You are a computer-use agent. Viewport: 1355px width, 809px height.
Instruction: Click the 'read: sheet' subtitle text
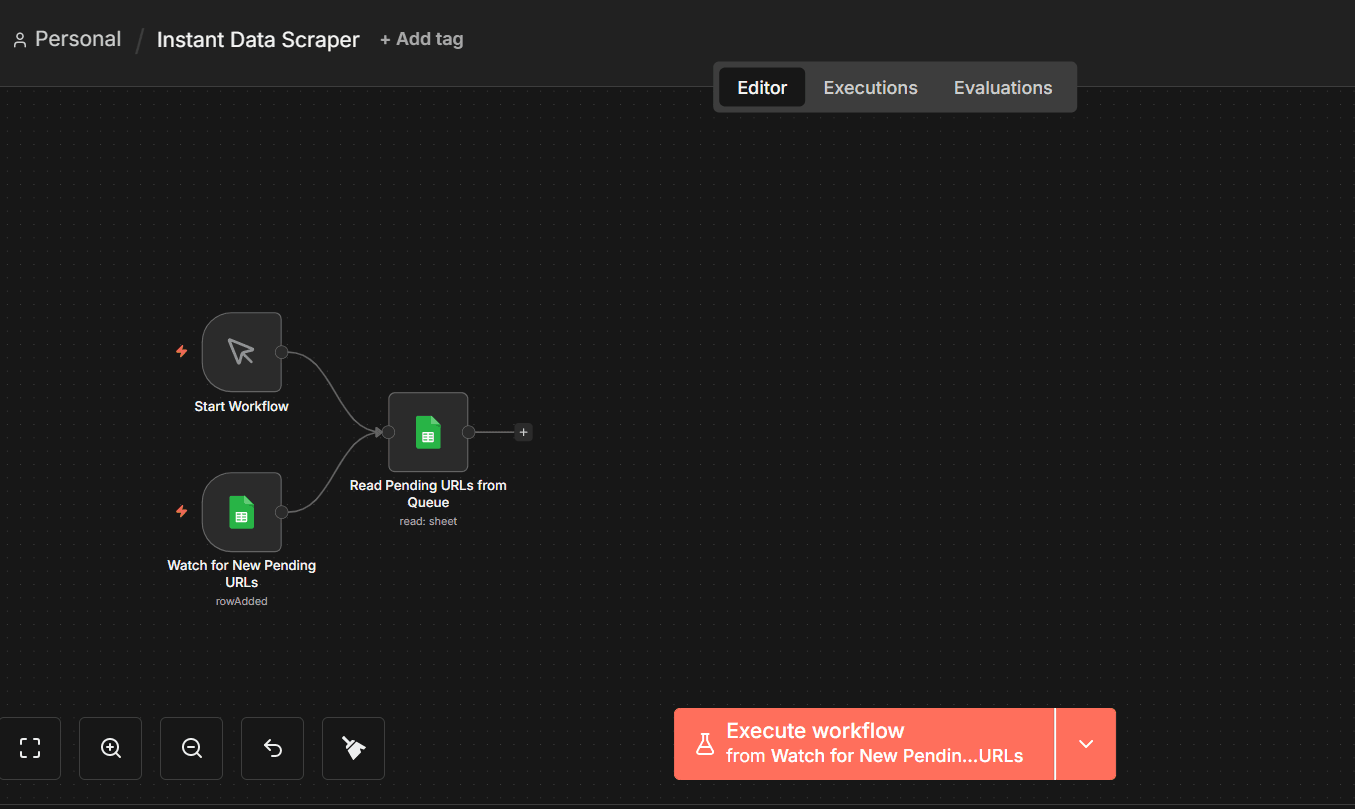tap(428, 521)
